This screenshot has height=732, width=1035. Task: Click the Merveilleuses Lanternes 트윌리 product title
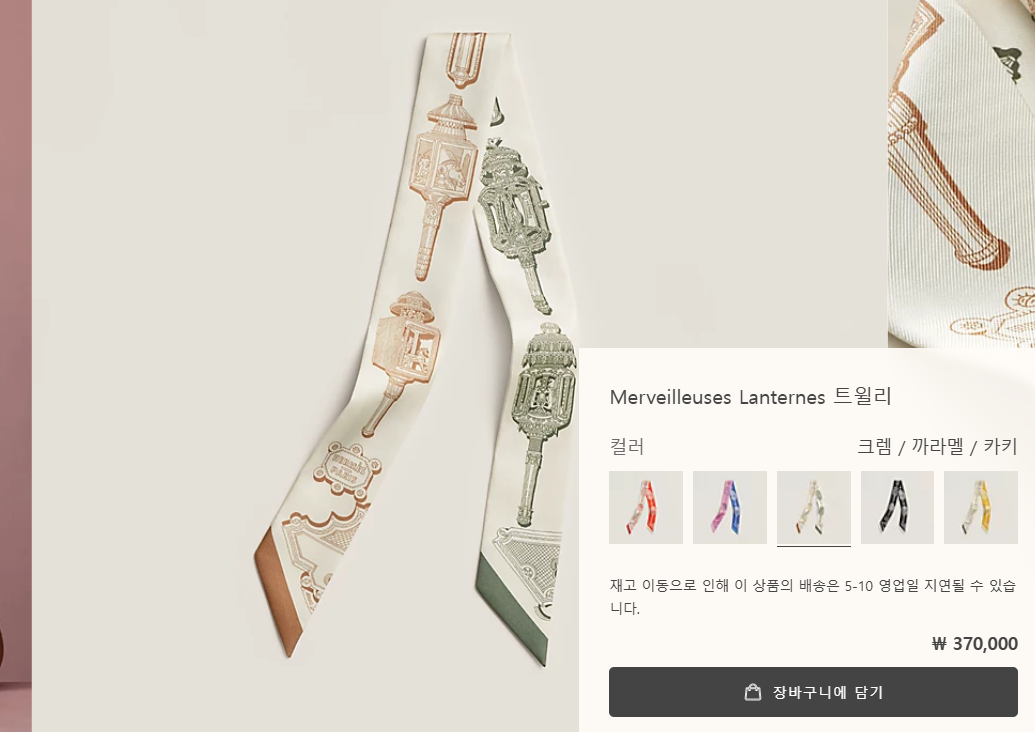click(751, 397)
